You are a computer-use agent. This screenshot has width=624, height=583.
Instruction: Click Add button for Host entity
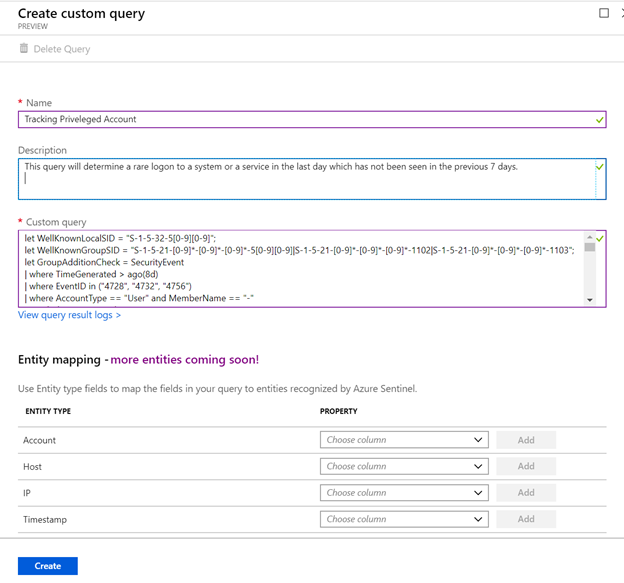click(525, 466)
